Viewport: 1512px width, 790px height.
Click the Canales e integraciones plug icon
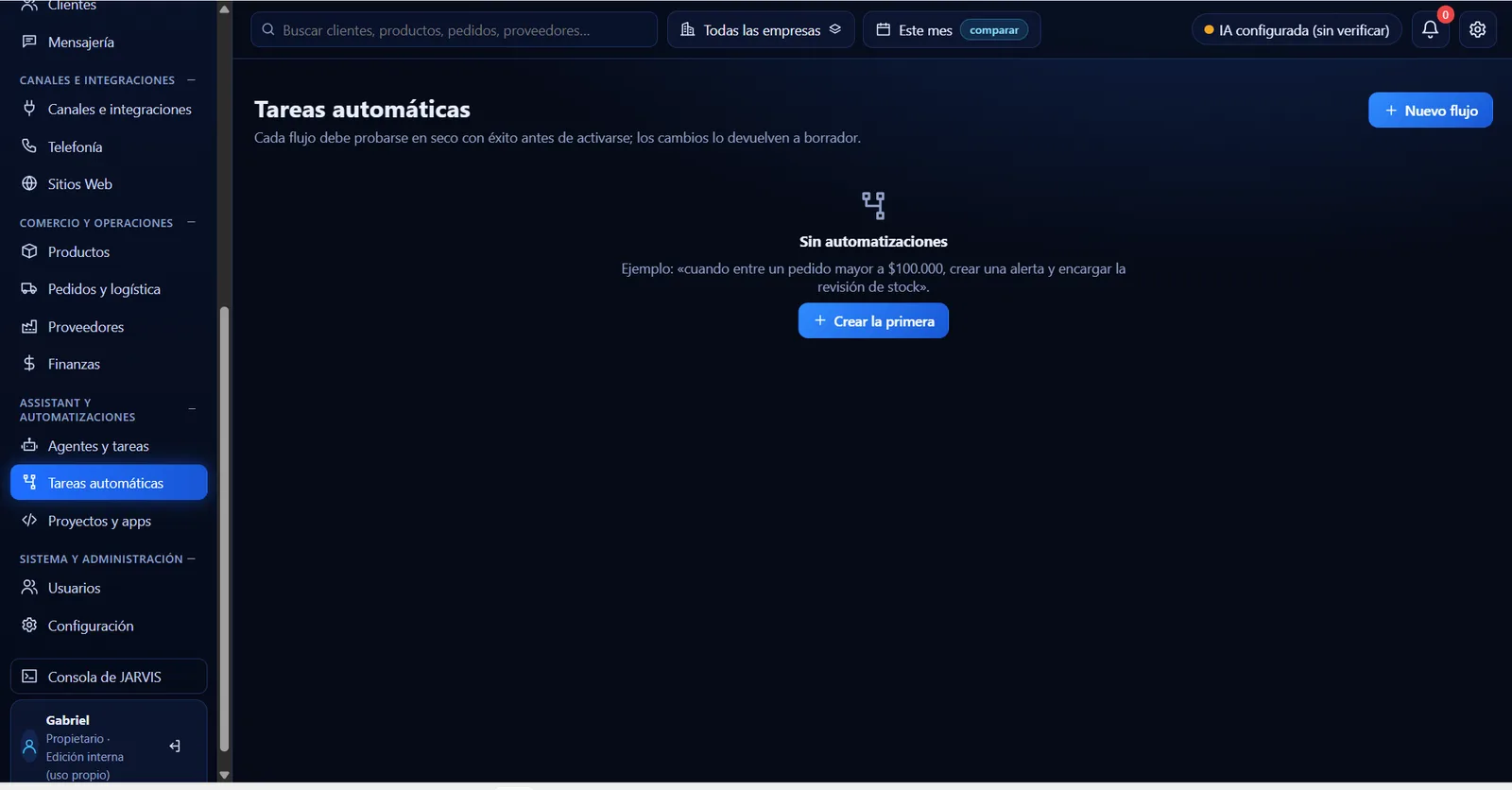click(x=29, y=109)
